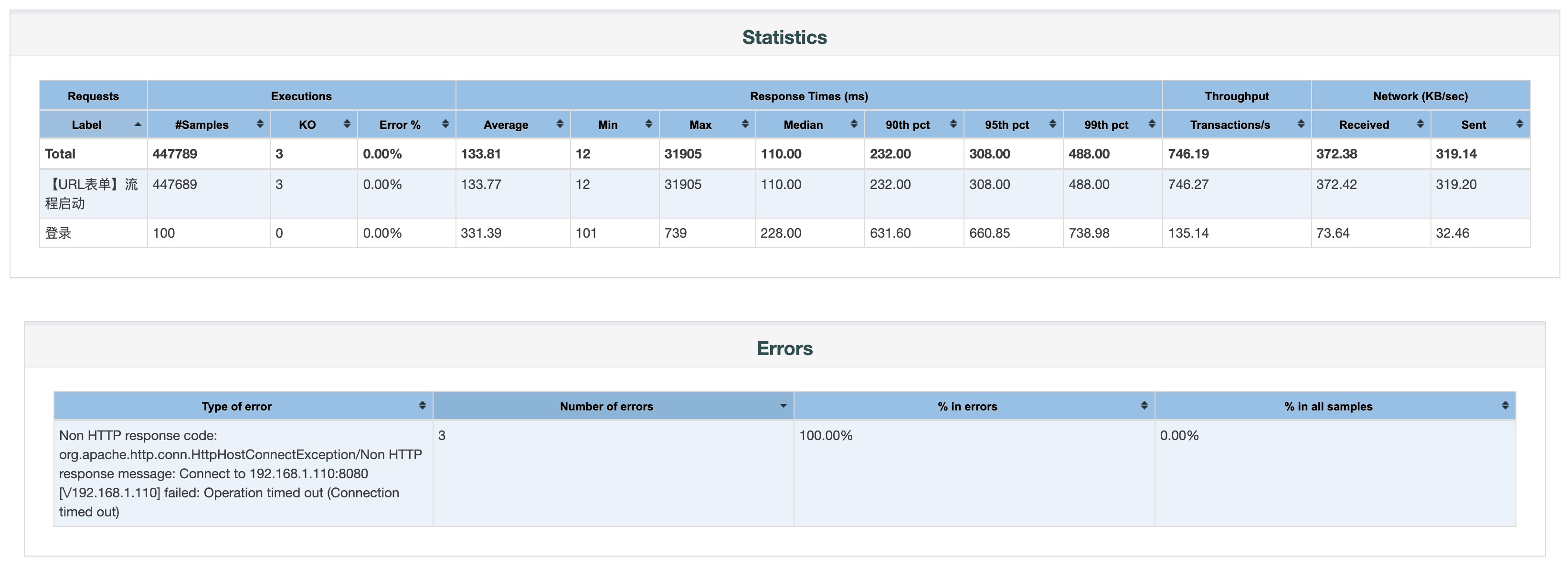The height and width of the screenshot is (567, 1568).
Task: Click 登录 90th pct value 631.60
Action: point(890,233)
